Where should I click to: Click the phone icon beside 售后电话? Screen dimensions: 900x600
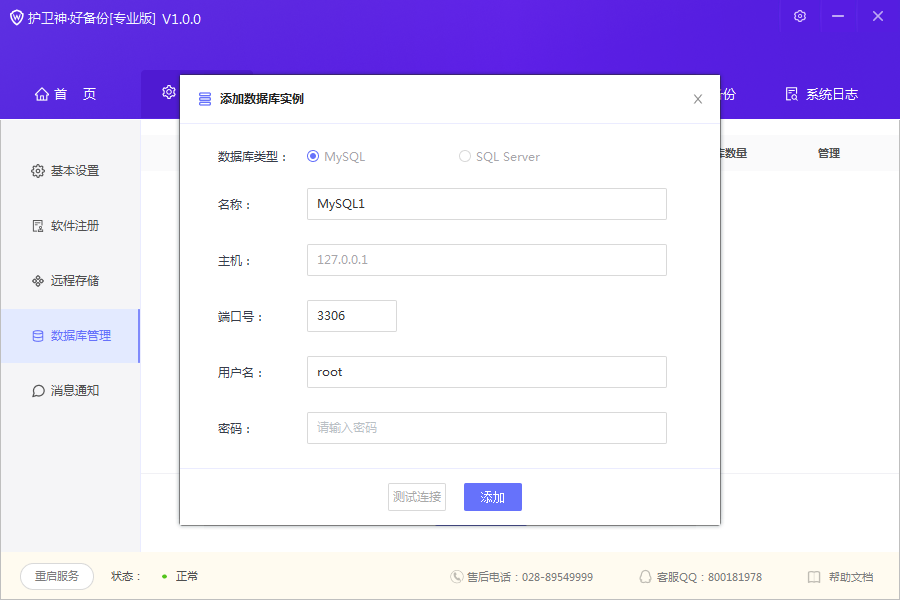point(457,576)
